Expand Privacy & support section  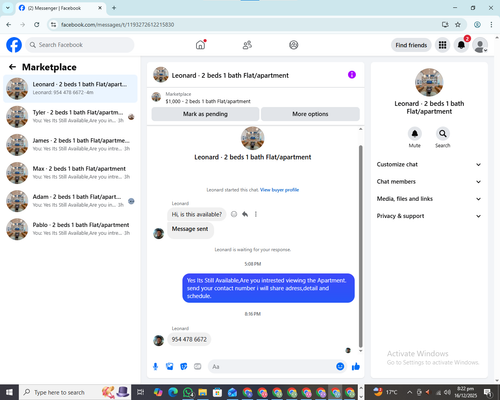[x=429, y=216]
